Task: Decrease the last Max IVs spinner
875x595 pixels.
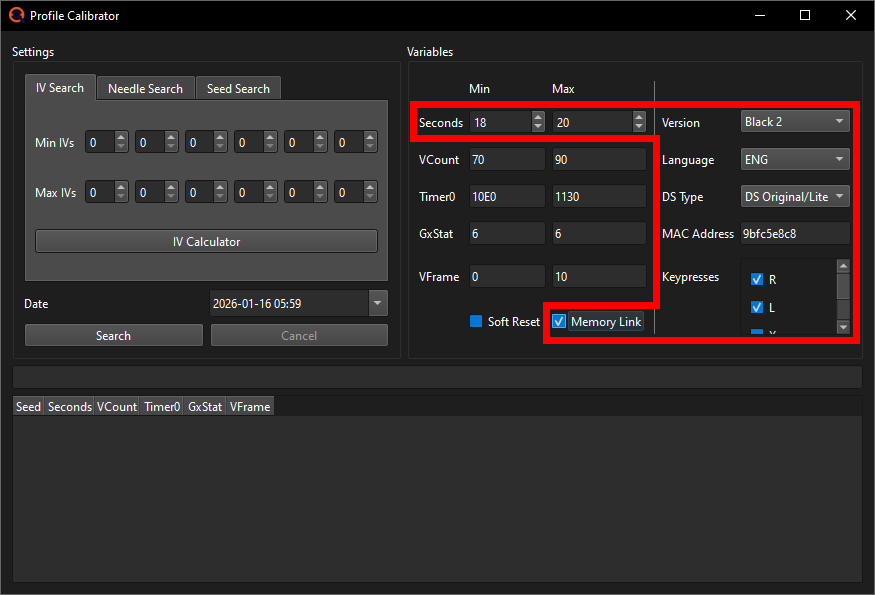Action: 370,196
